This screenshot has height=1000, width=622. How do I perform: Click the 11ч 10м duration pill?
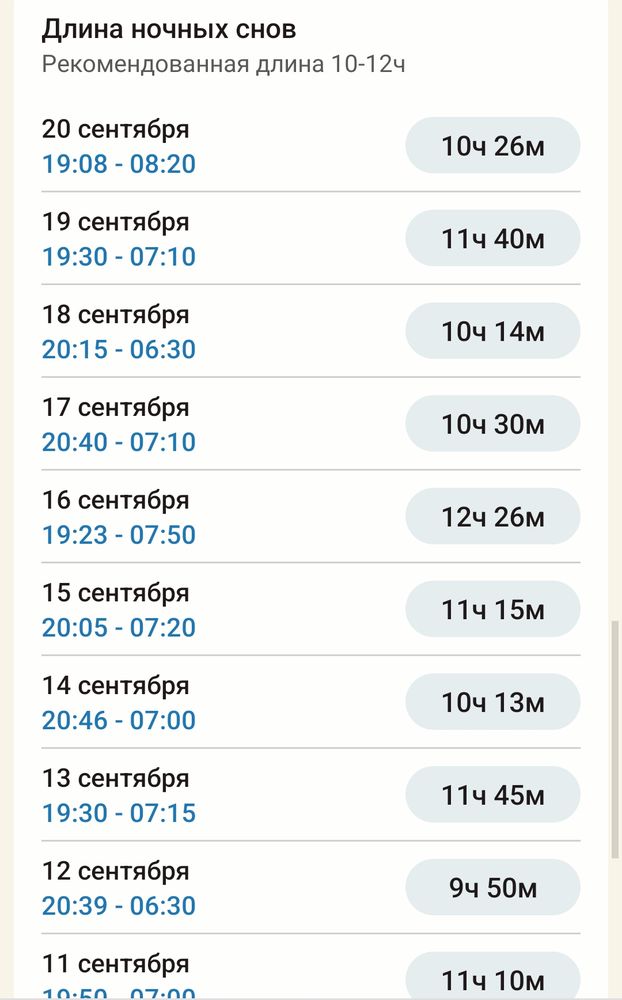[x=492, y=979]
